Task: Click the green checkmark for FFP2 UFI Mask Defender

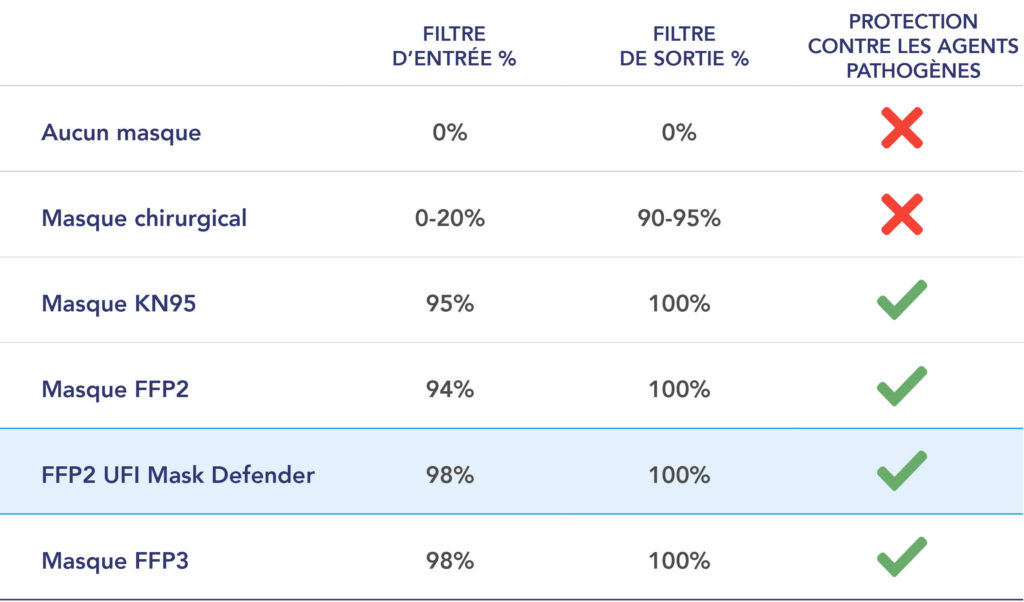Action: (902, 471)
